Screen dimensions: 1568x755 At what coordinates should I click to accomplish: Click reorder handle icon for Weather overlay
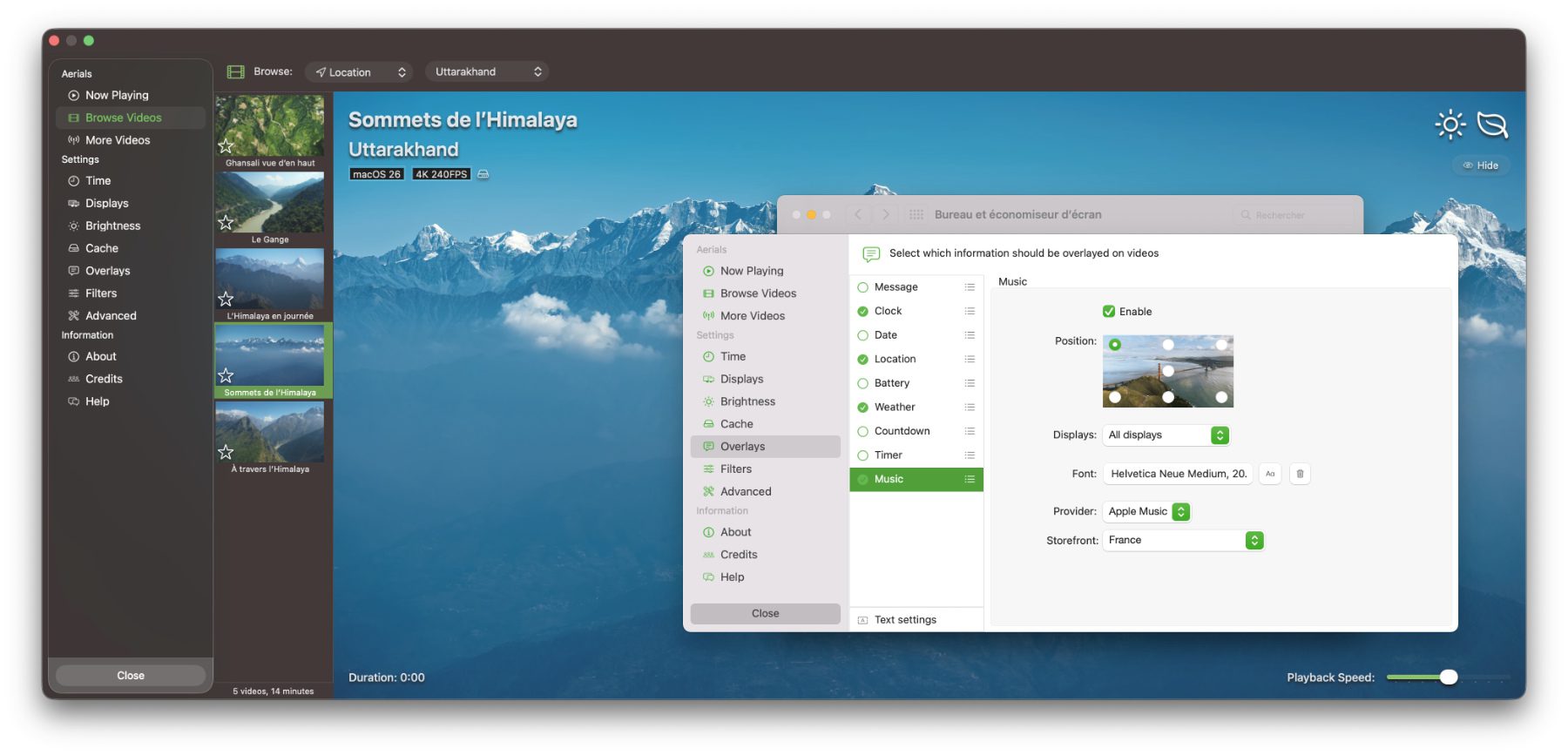(x=970, y=407)
